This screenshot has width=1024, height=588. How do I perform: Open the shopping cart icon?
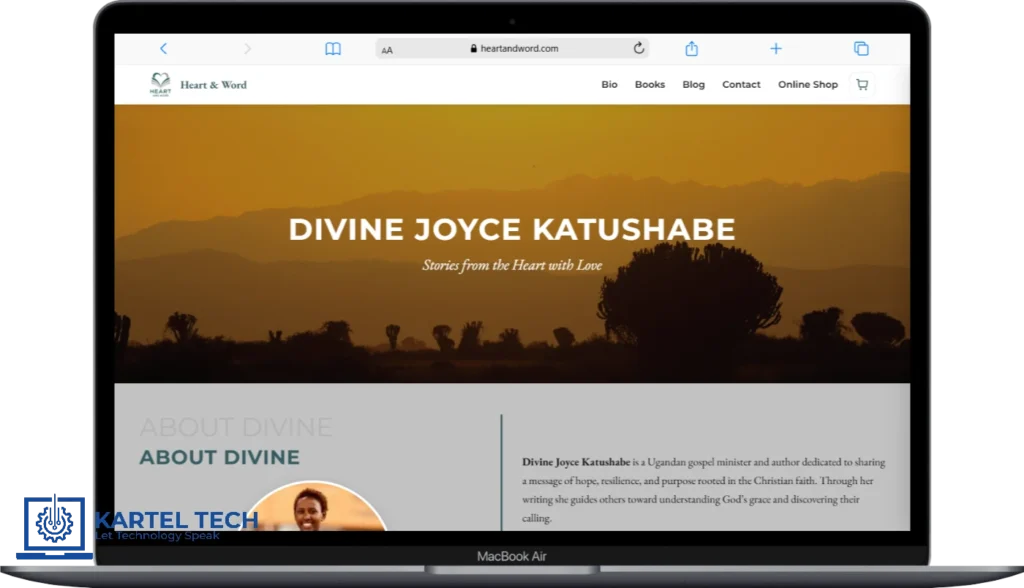862,85
